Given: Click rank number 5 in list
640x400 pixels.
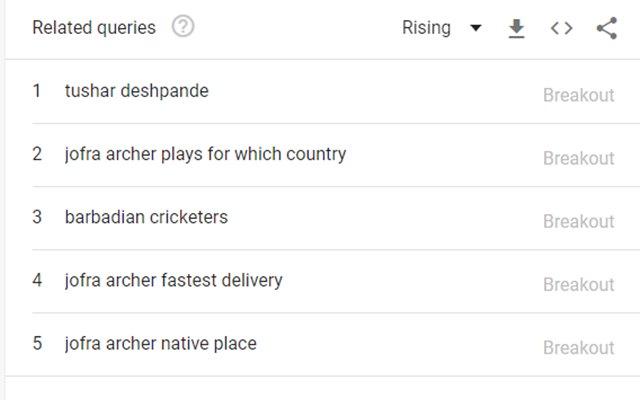Looking at the screenshot, I should coord(37,343).
